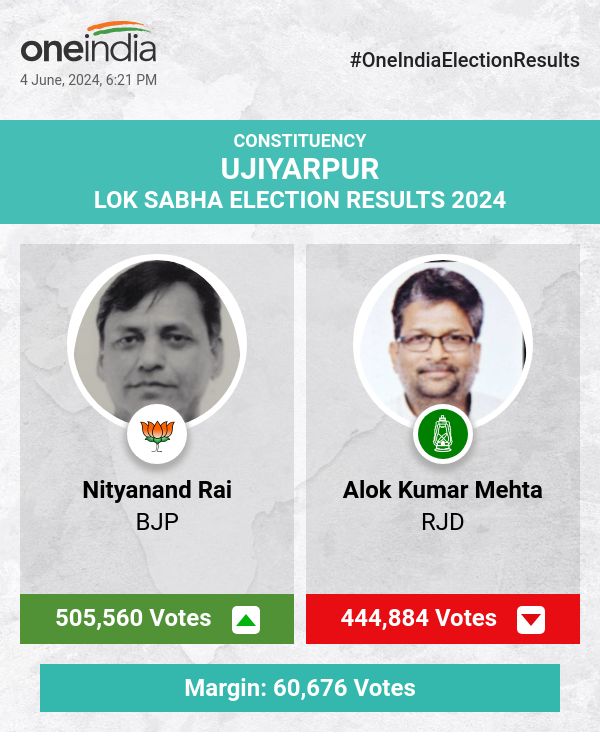Click the UJIYARPUR constituency title
600x750 pixels.
300,168
